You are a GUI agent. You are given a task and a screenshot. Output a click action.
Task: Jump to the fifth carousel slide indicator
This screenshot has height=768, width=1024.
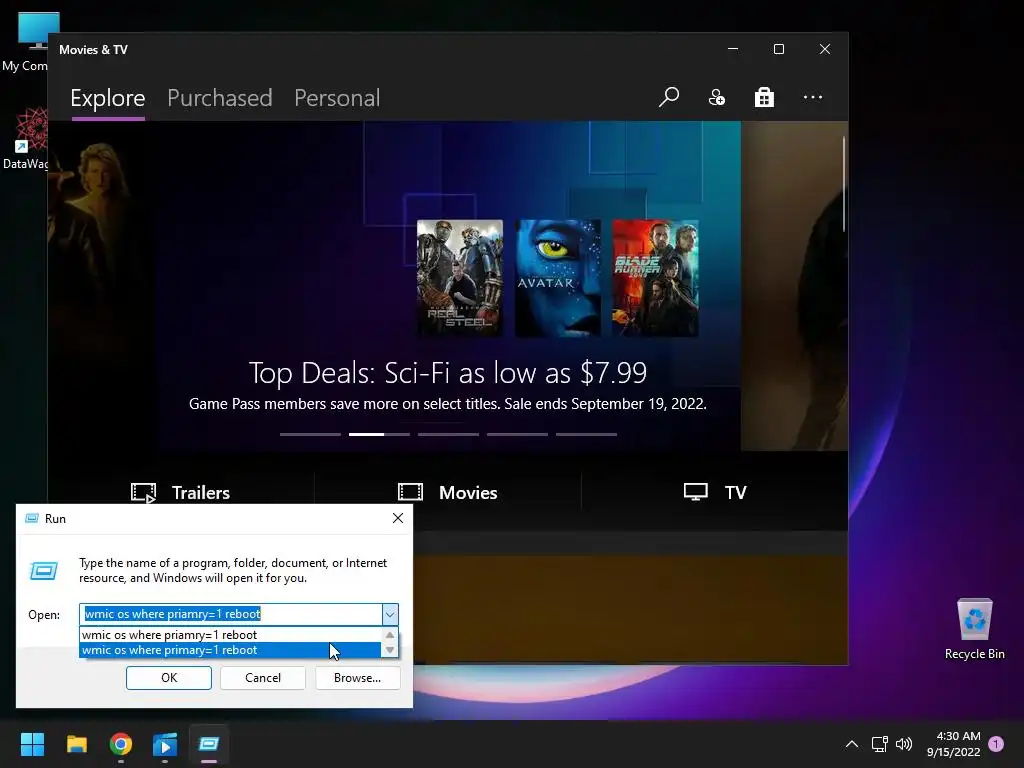tap(586, 434)
